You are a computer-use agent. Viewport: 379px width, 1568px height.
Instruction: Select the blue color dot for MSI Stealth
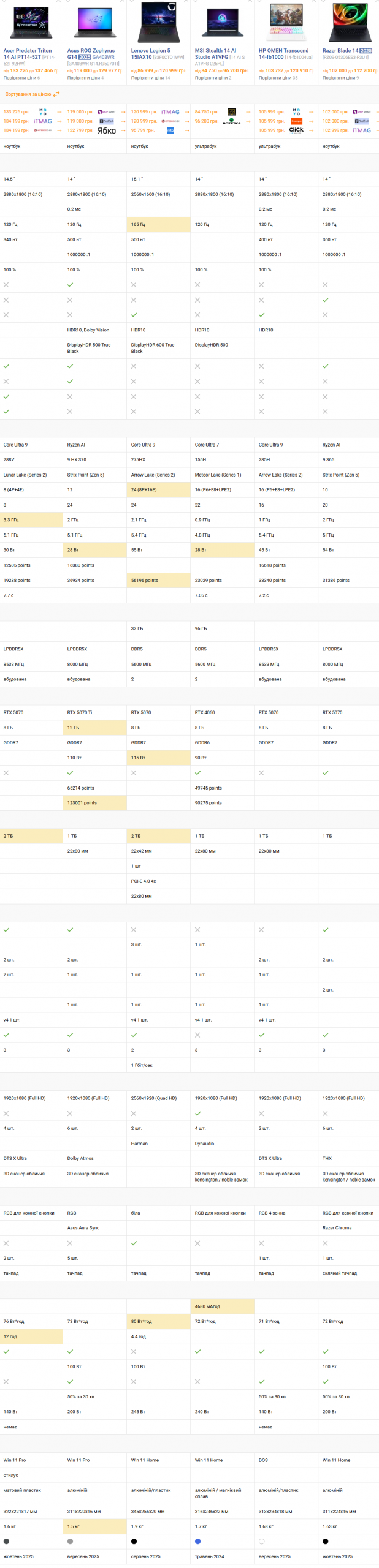(x=197, y=1541)
